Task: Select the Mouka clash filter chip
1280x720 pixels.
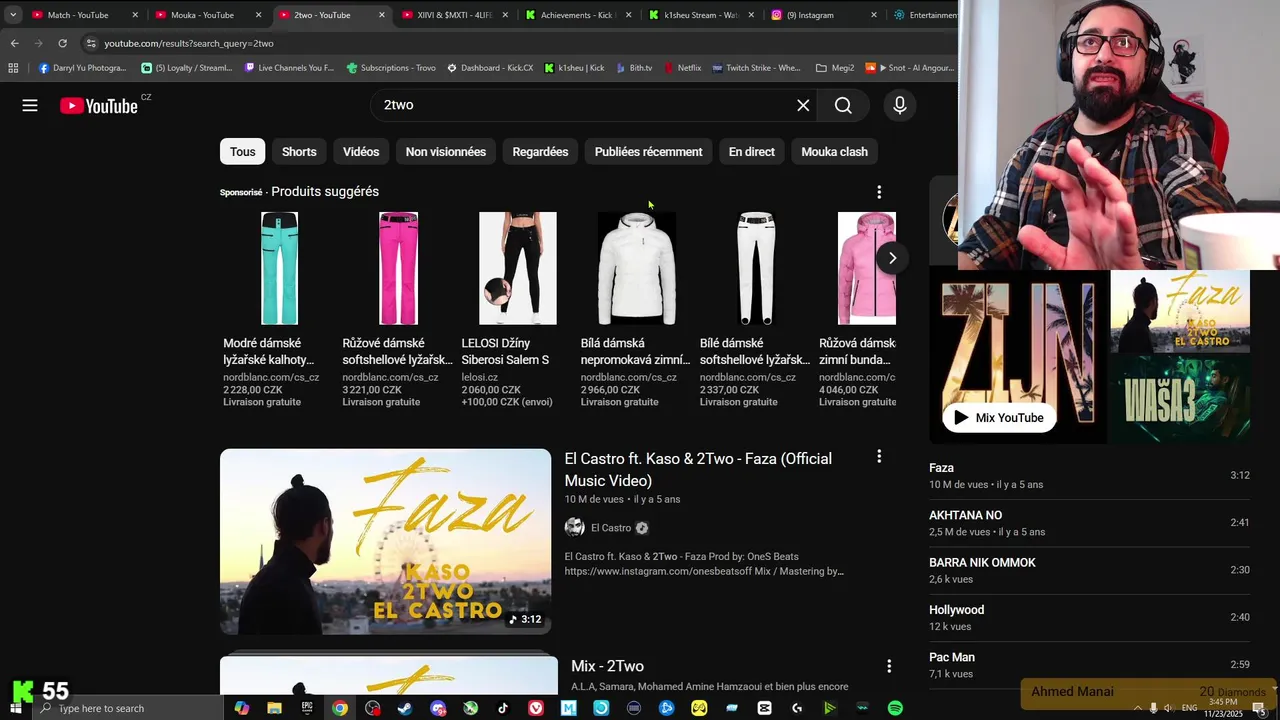Action: coord(834,152)
